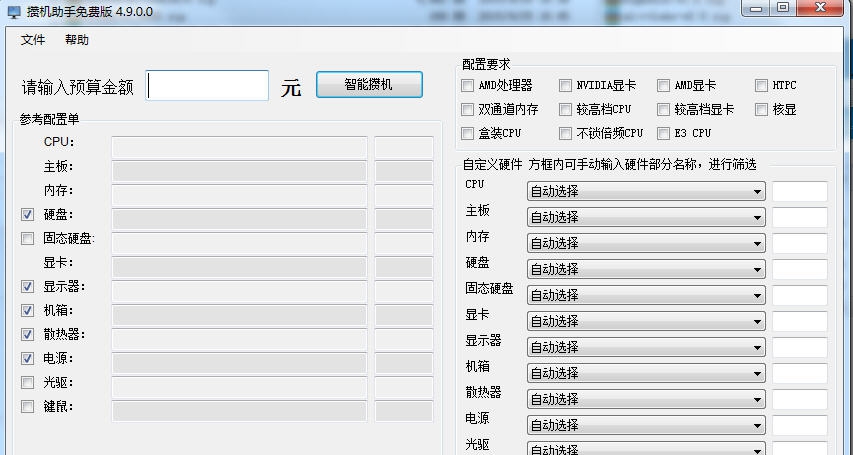
Task: Enable the NVIDIA显卡 checkbox
Action: (x=565, y=85)
